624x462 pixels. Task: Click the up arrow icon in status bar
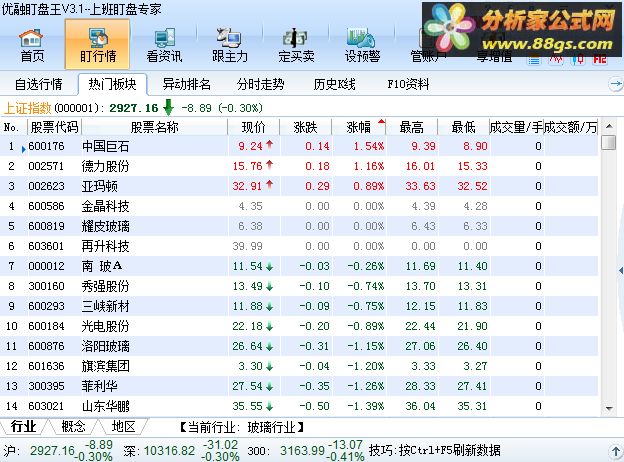(616, 451)
